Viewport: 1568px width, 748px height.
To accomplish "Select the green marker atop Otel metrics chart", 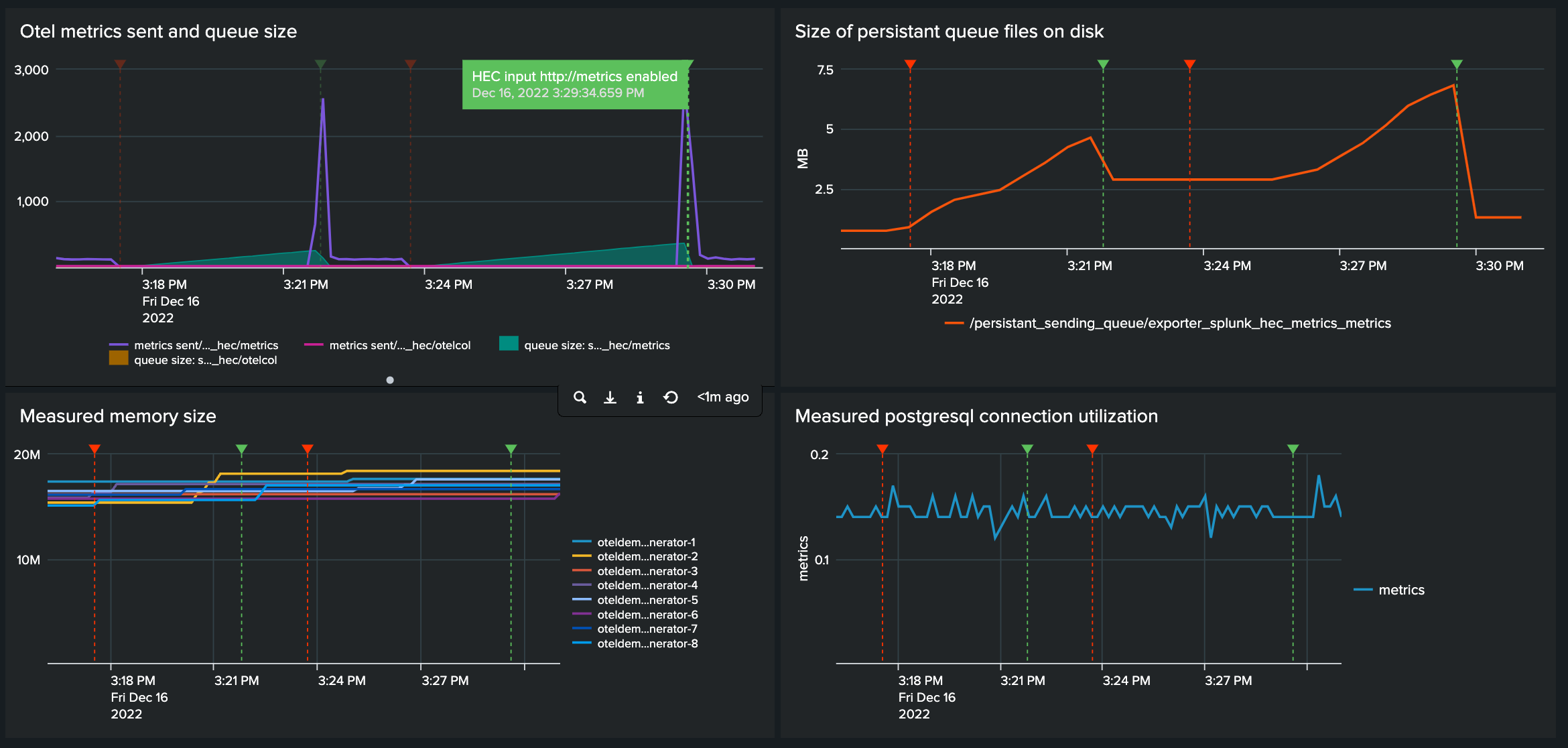I will tap(320, 64).
